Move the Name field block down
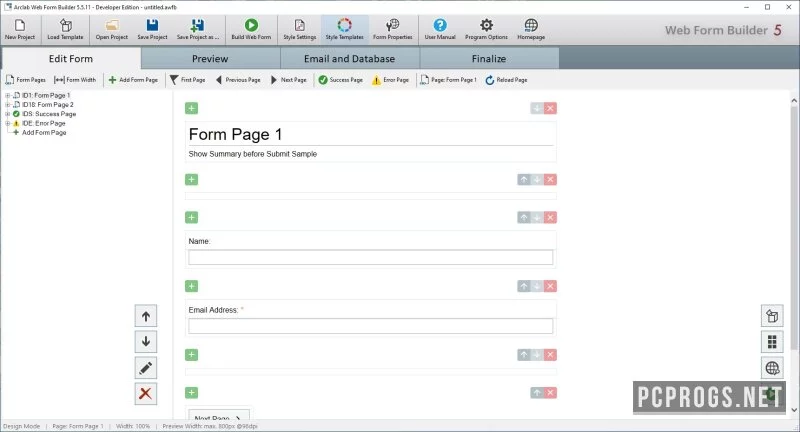 [537, 217]
